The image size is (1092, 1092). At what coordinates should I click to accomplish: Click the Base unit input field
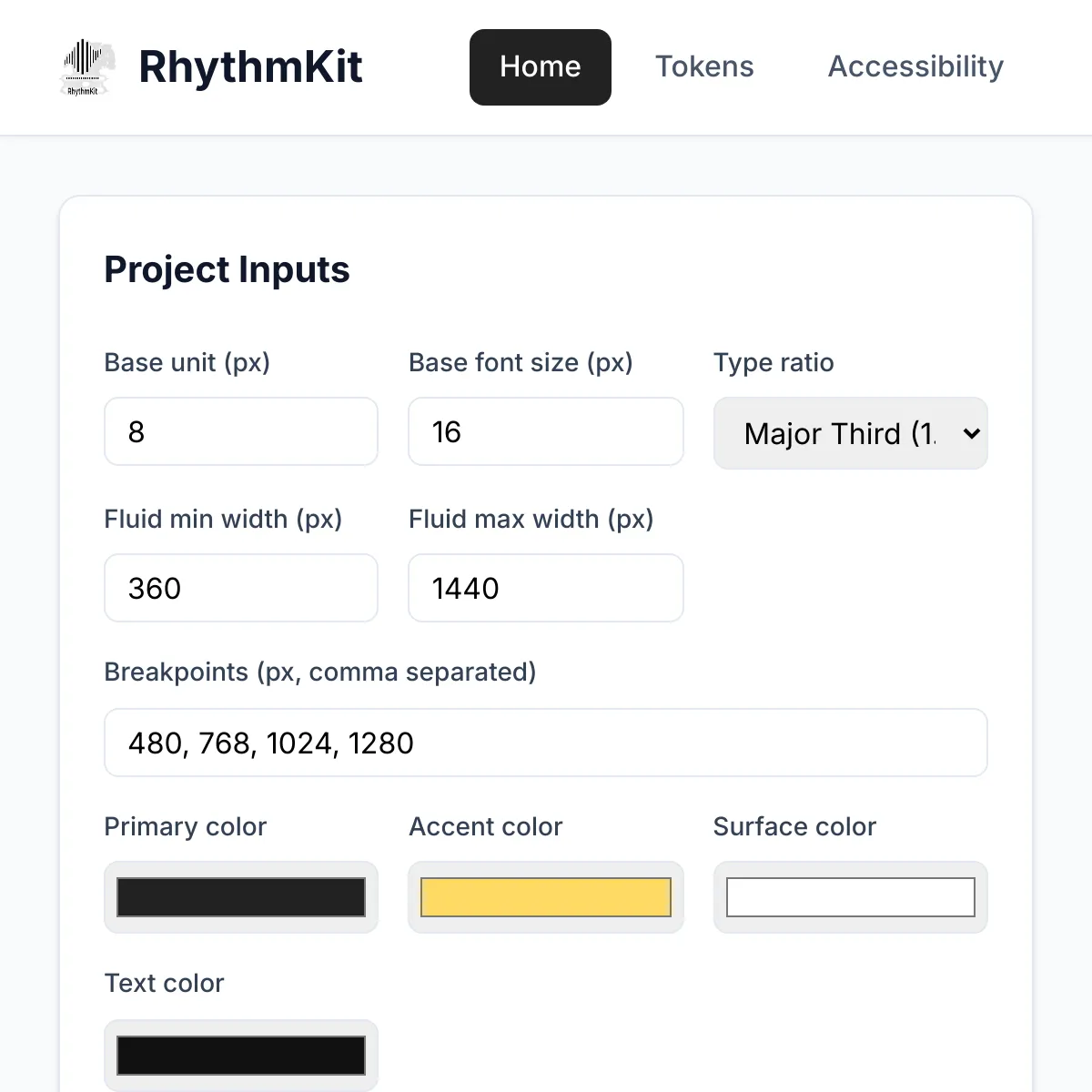click(x=240, y=431)
